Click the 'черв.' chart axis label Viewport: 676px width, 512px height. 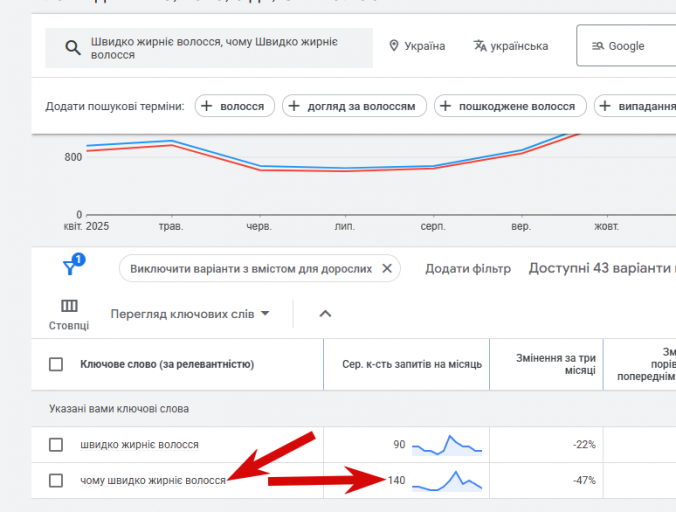point(259,226)
